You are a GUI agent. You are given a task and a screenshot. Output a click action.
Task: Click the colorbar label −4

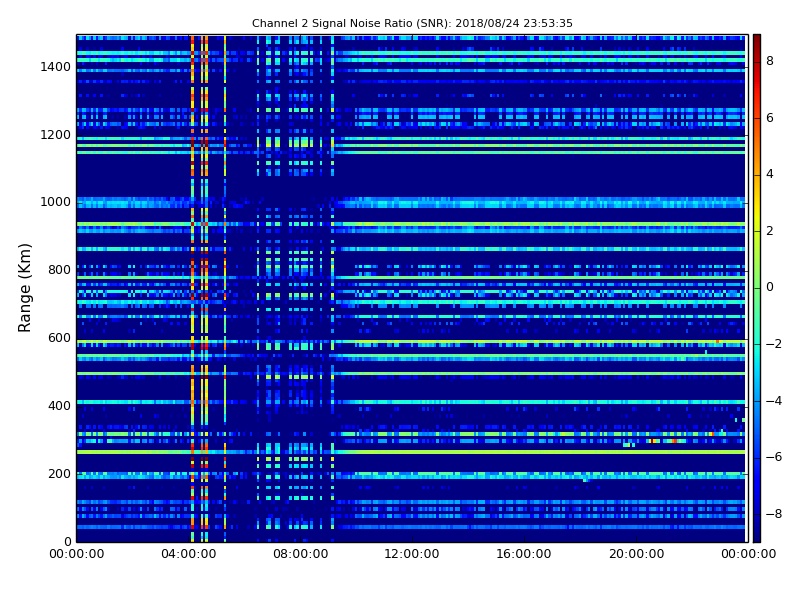point(774,401)
